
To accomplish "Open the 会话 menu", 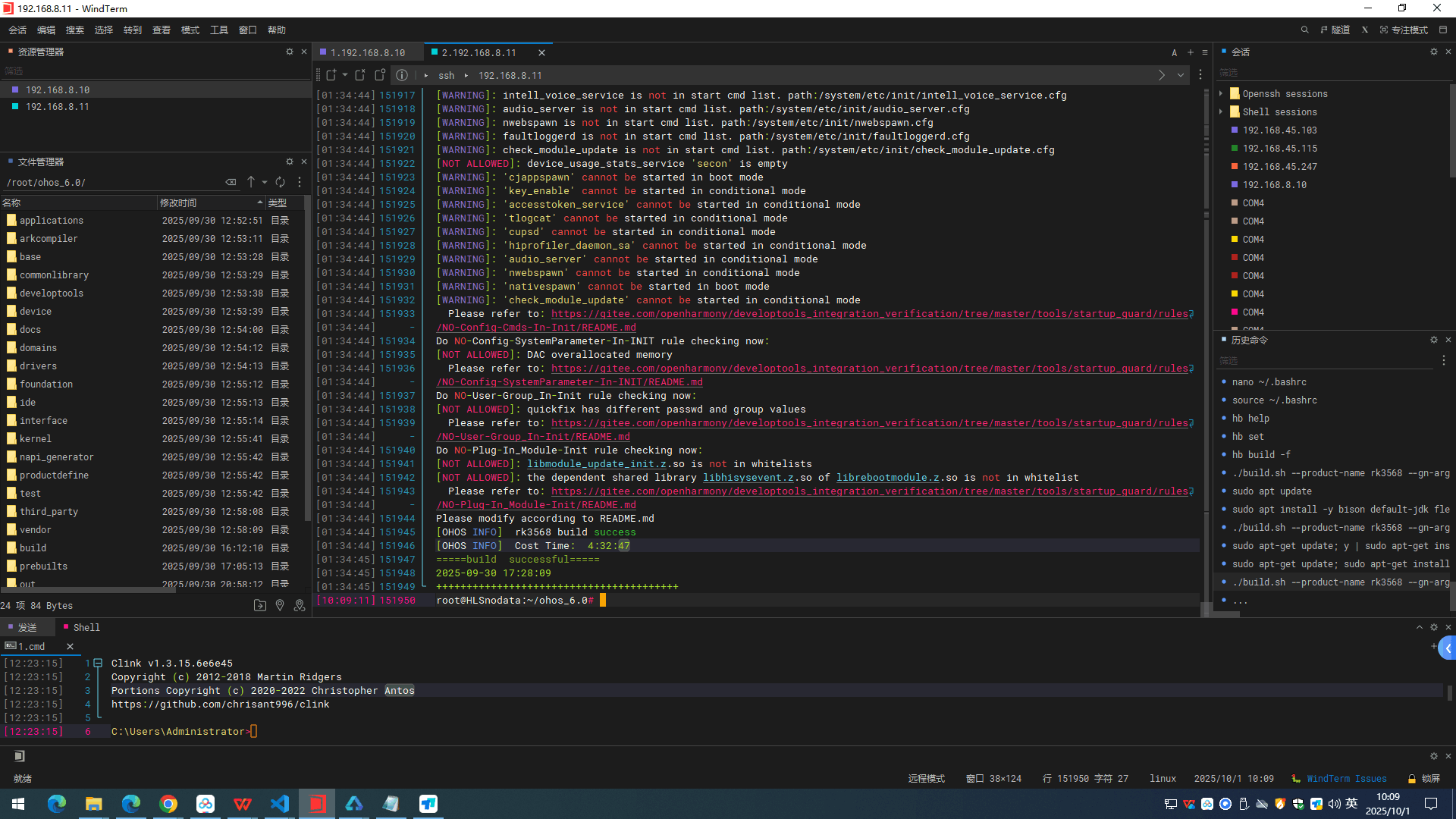I will click(x=17, y=30).
